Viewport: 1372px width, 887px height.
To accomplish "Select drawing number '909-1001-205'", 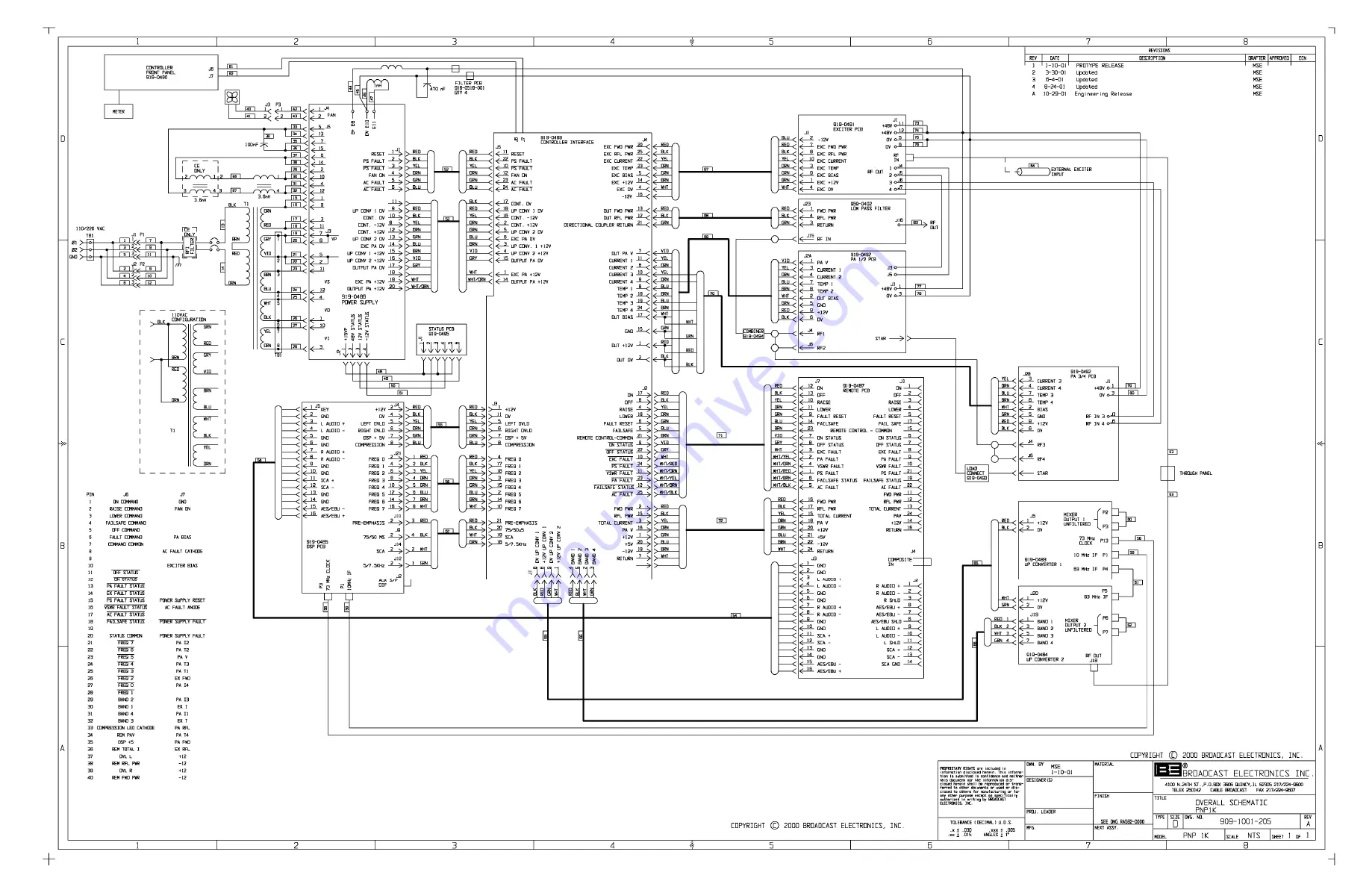I will 1245,821.
